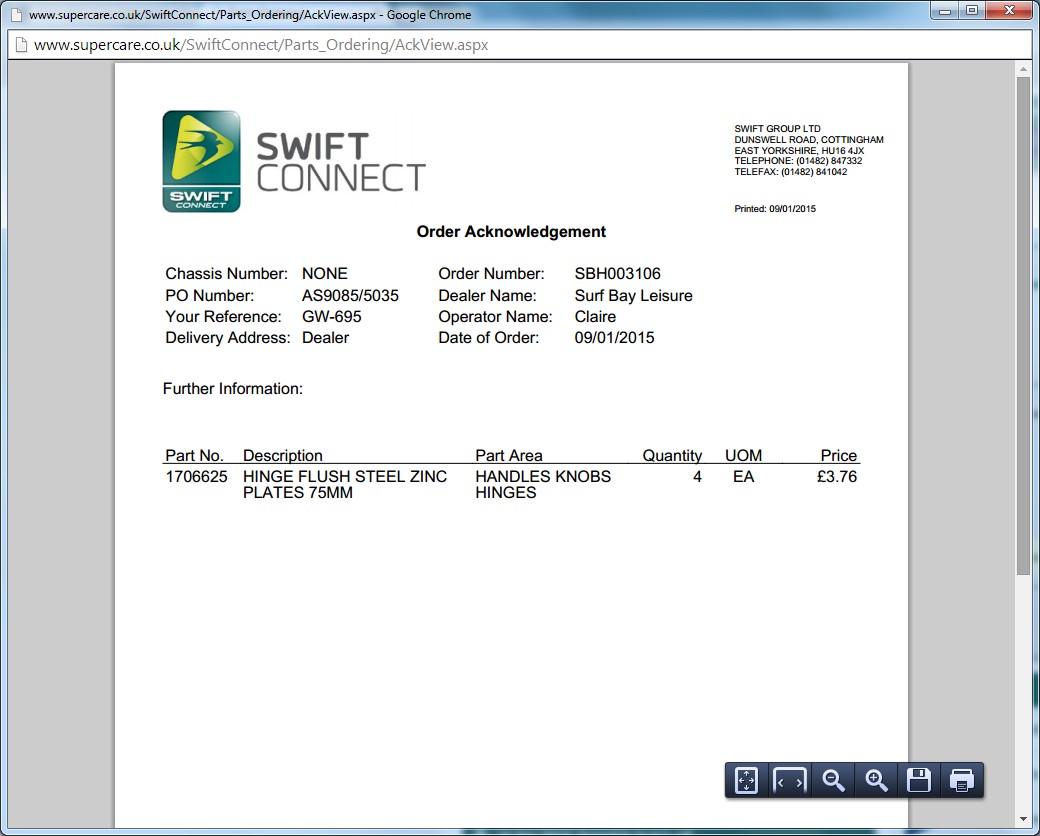Zoom in using the magnifier plus icon
The width and height of the screenshot is (1040, 836).
pyautogui.click(x=876, y=780)
